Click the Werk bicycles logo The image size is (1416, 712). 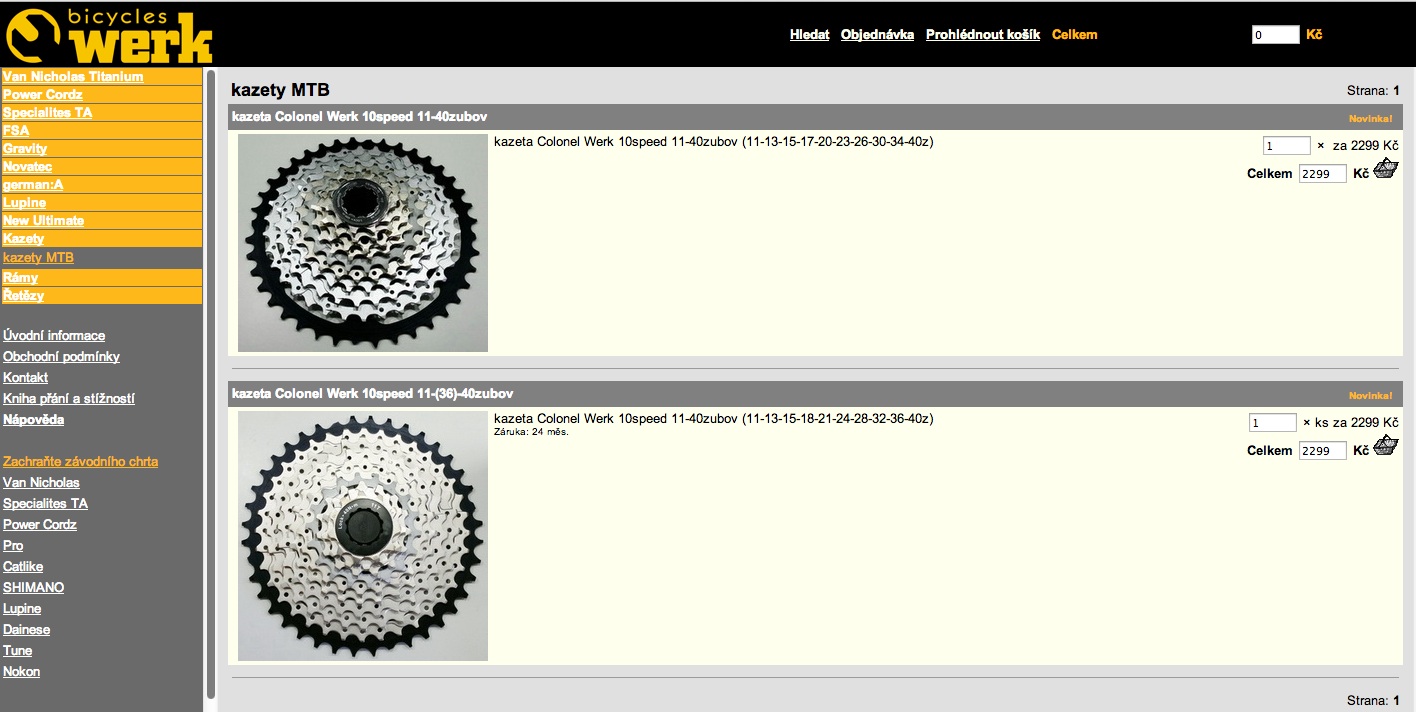click(x=108, y=35)
